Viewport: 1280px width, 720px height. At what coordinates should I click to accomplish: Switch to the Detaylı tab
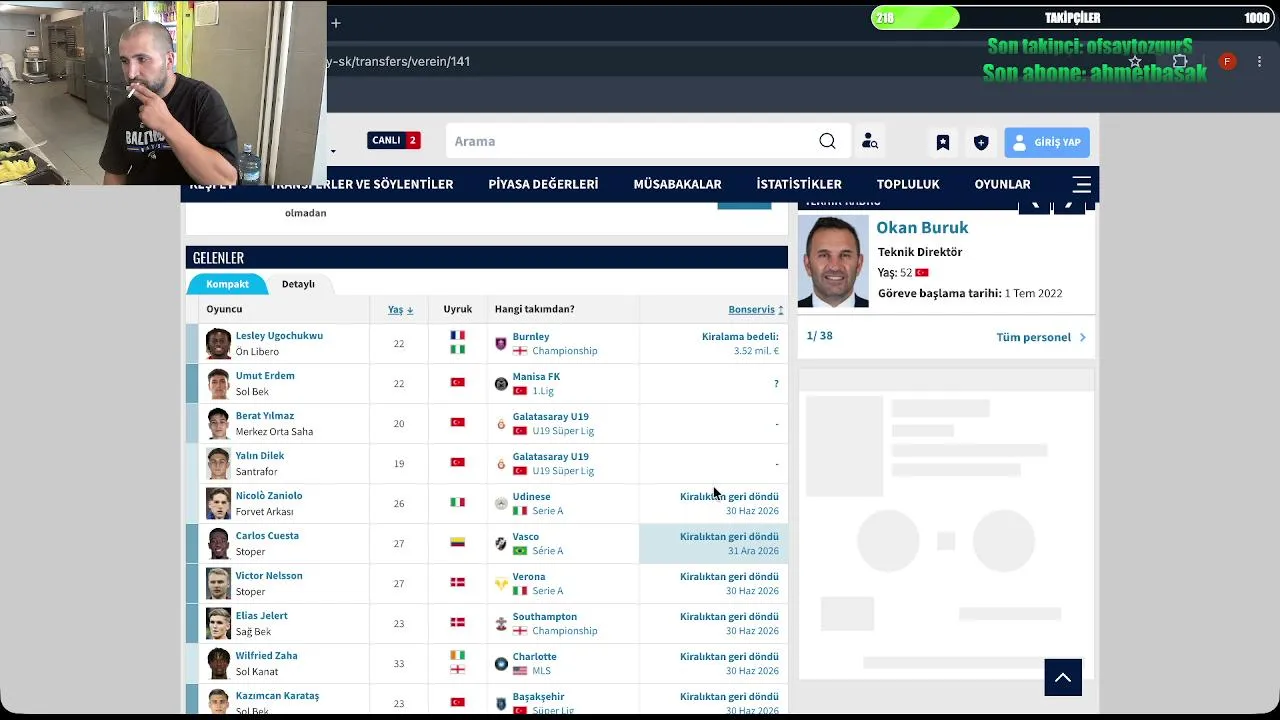coord(298,284)
